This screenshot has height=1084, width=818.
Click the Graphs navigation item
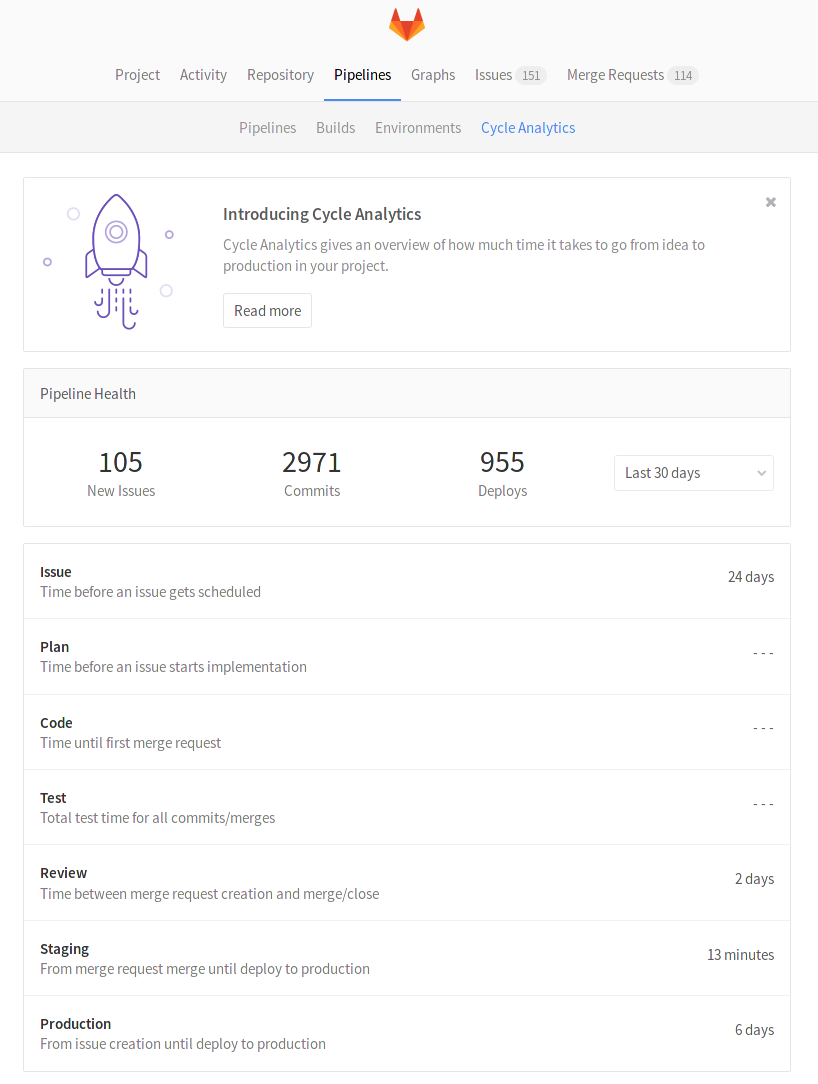click(432, 74)
